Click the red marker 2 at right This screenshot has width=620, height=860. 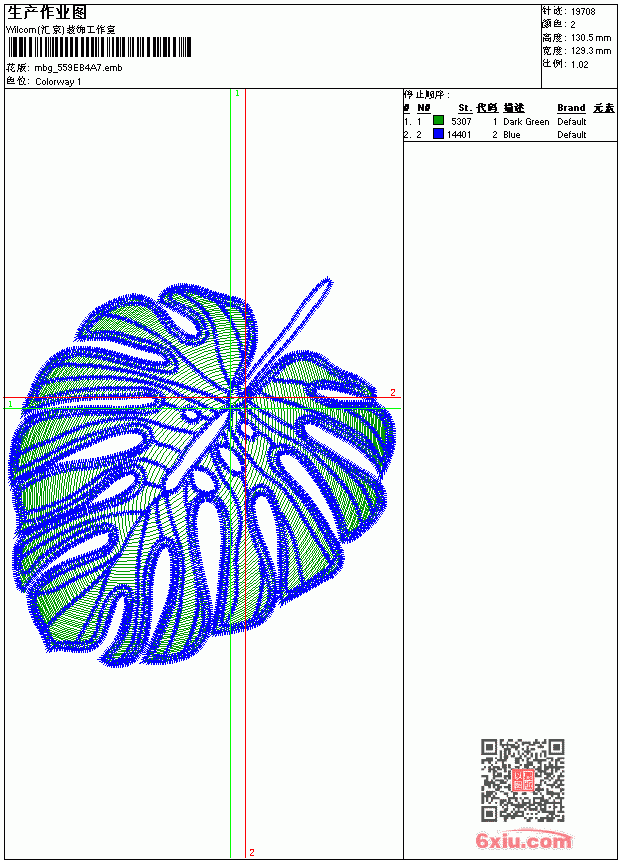point(393,392)
